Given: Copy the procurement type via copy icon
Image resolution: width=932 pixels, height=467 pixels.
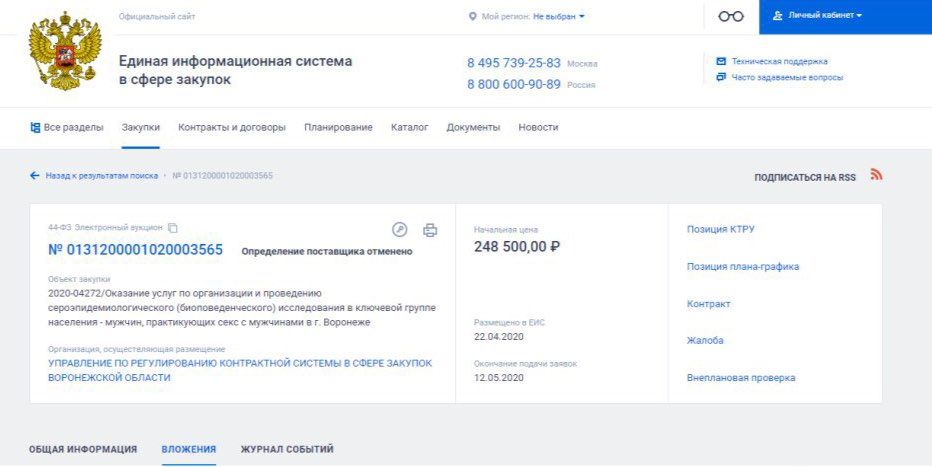Looking at the screenshot, I should point(172,228).
